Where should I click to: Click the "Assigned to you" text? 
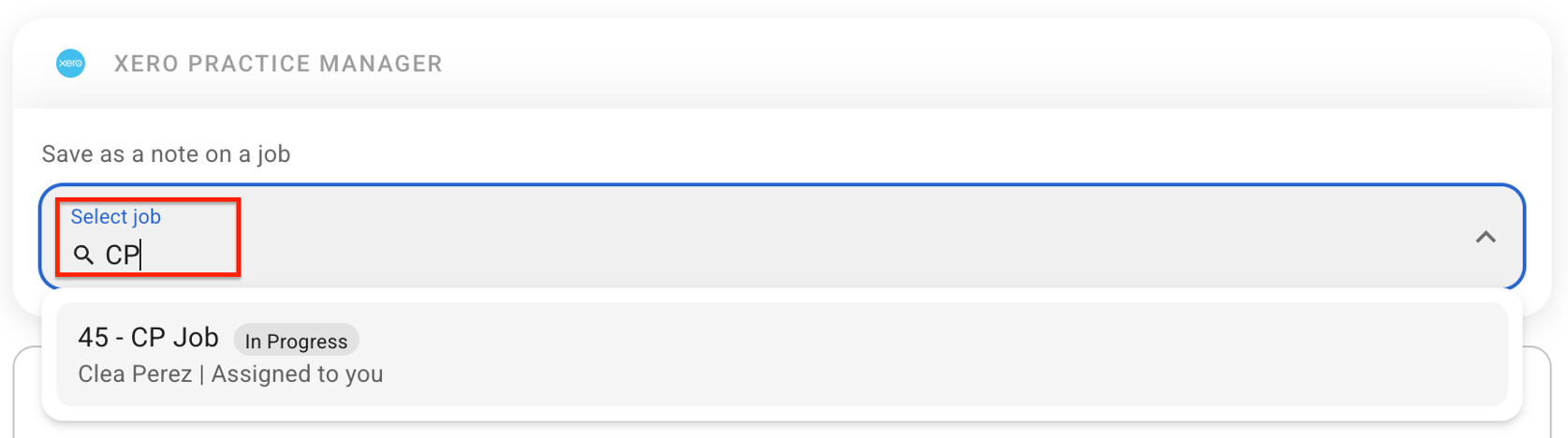(x=297, y=374)
